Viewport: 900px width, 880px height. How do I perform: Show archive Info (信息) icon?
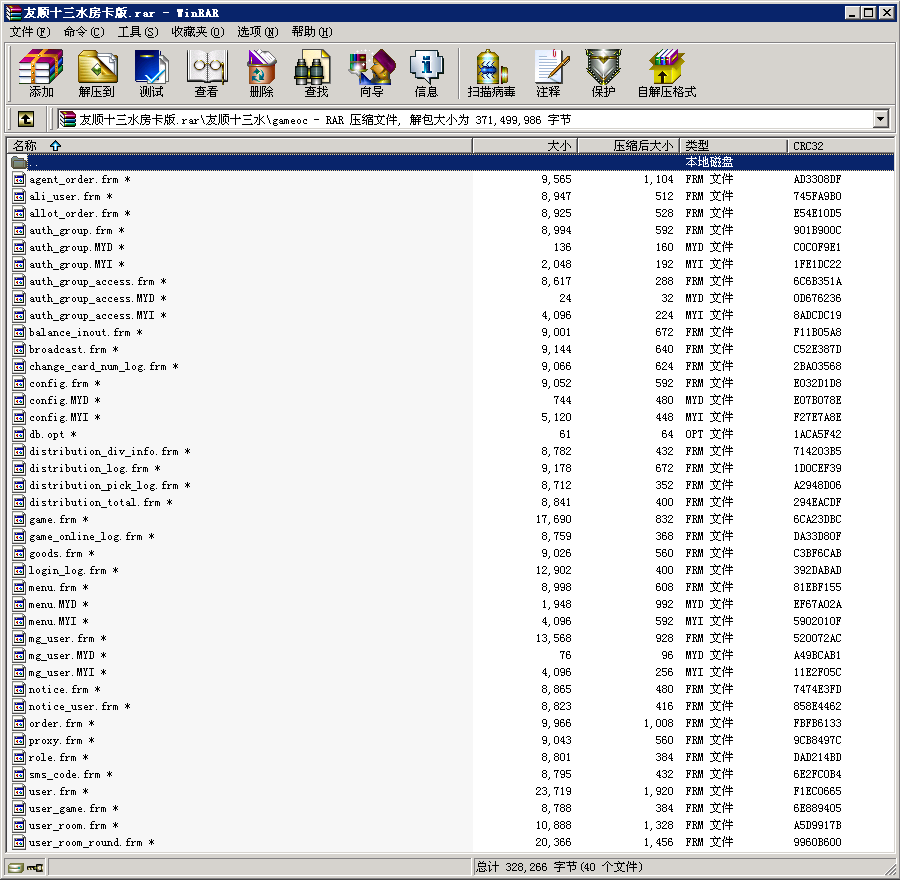(x=426, y=73)
